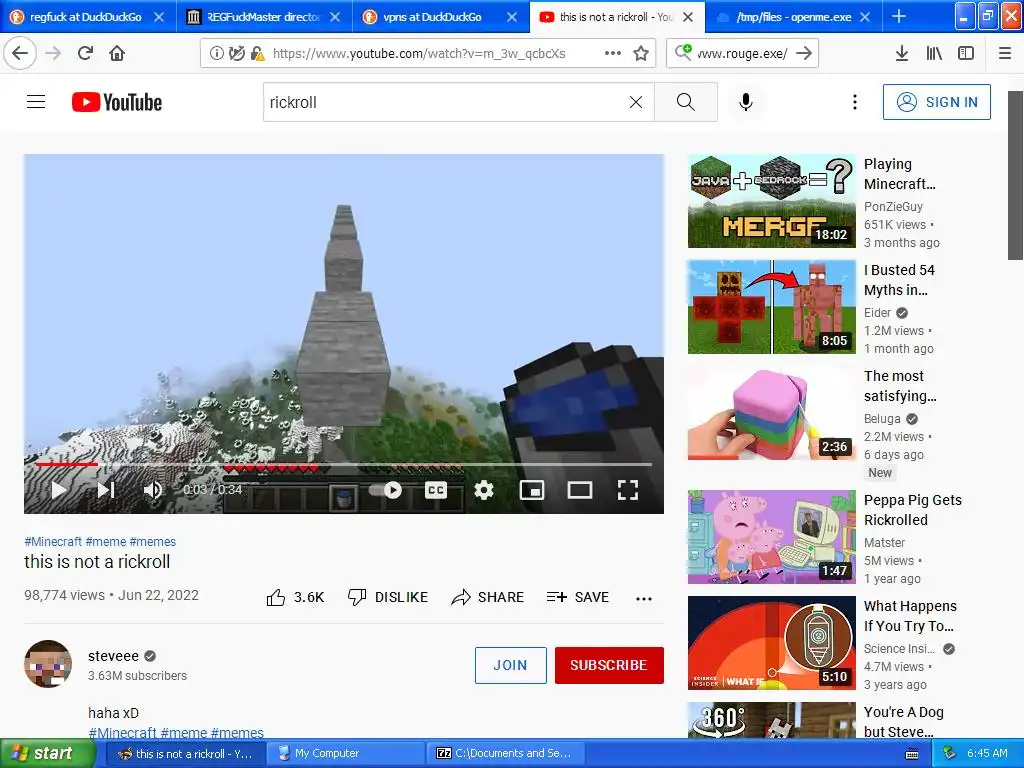This screenshot has width=1024, height=768.
Task: Enable miniplayer mode
Action: tap(532, 490)
